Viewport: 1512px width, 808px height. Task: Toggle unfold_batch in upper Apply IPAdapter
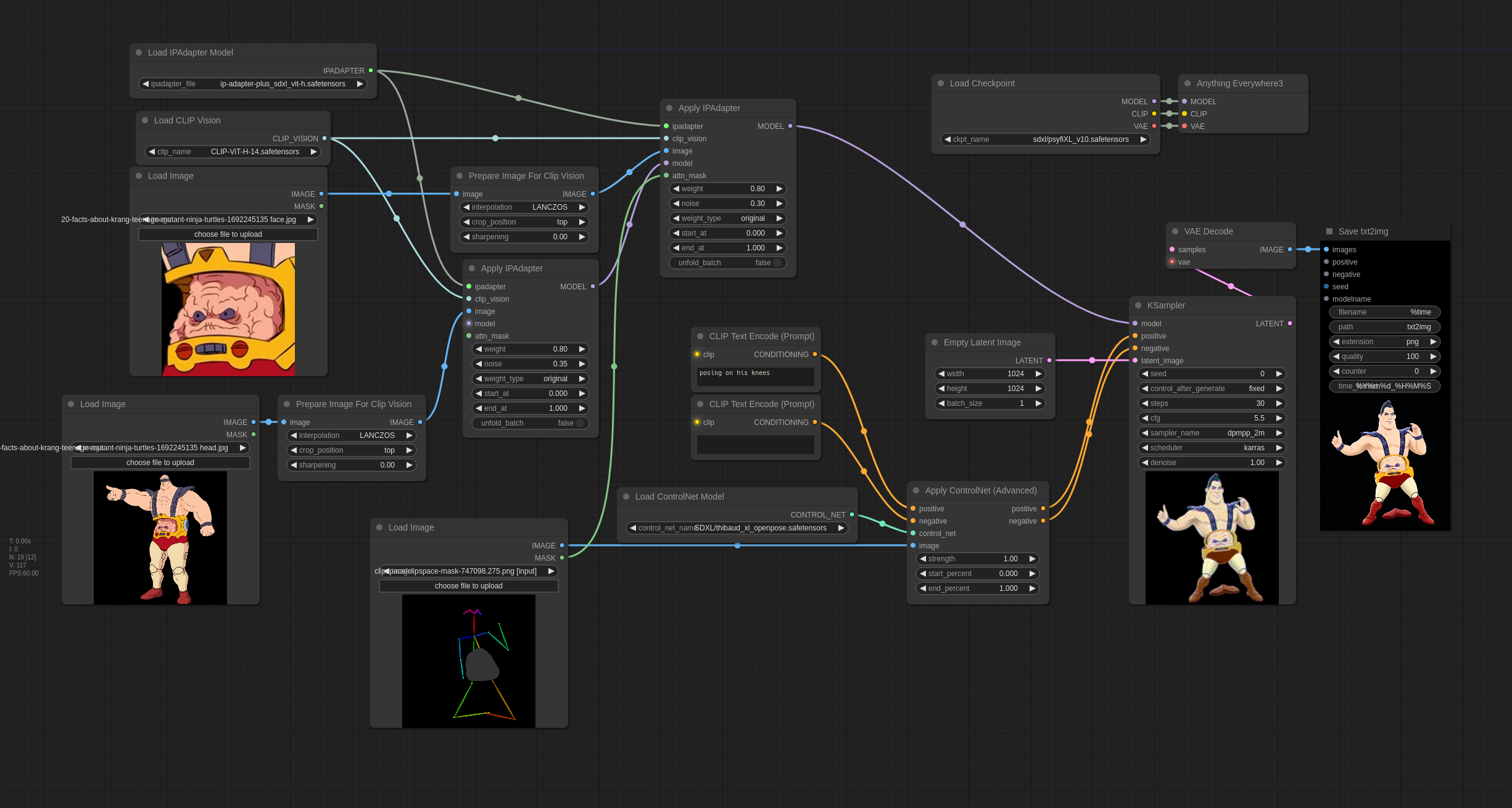point(728,263)
